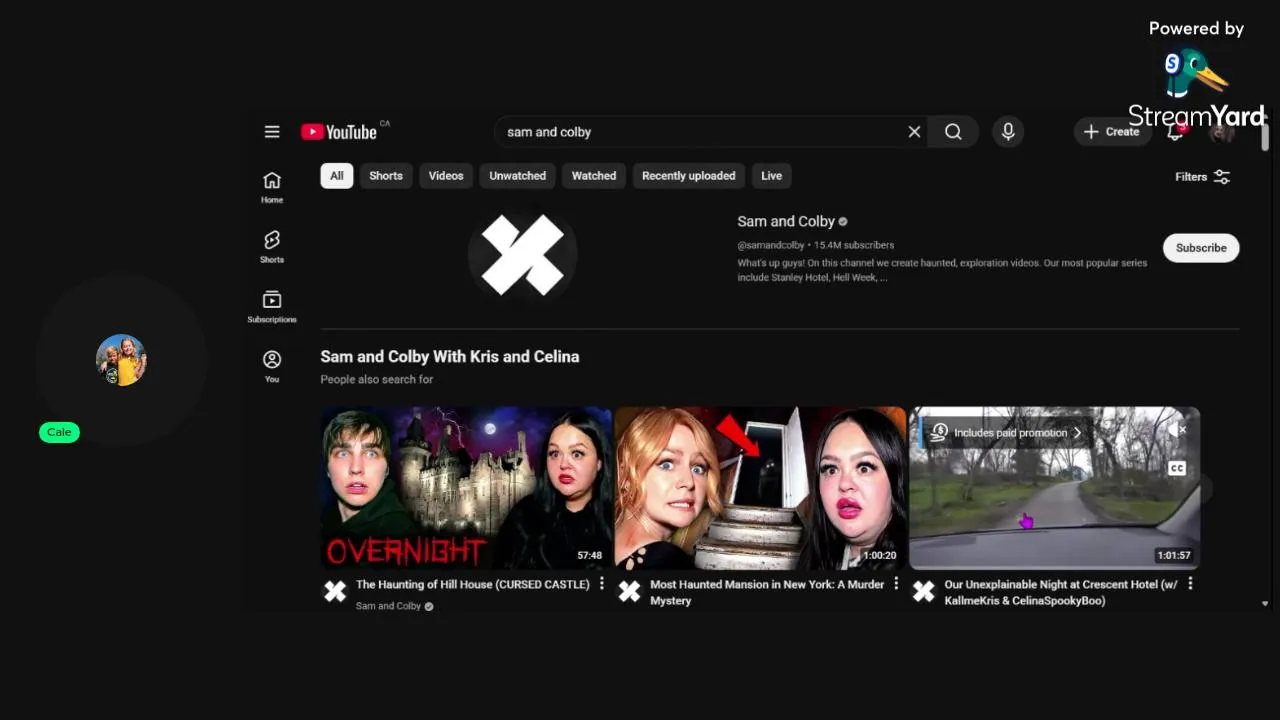The width and height of the screenshot is (1280, 720).
Task: Play The Haunting of Hill House thumbnail
Action: 466,488
